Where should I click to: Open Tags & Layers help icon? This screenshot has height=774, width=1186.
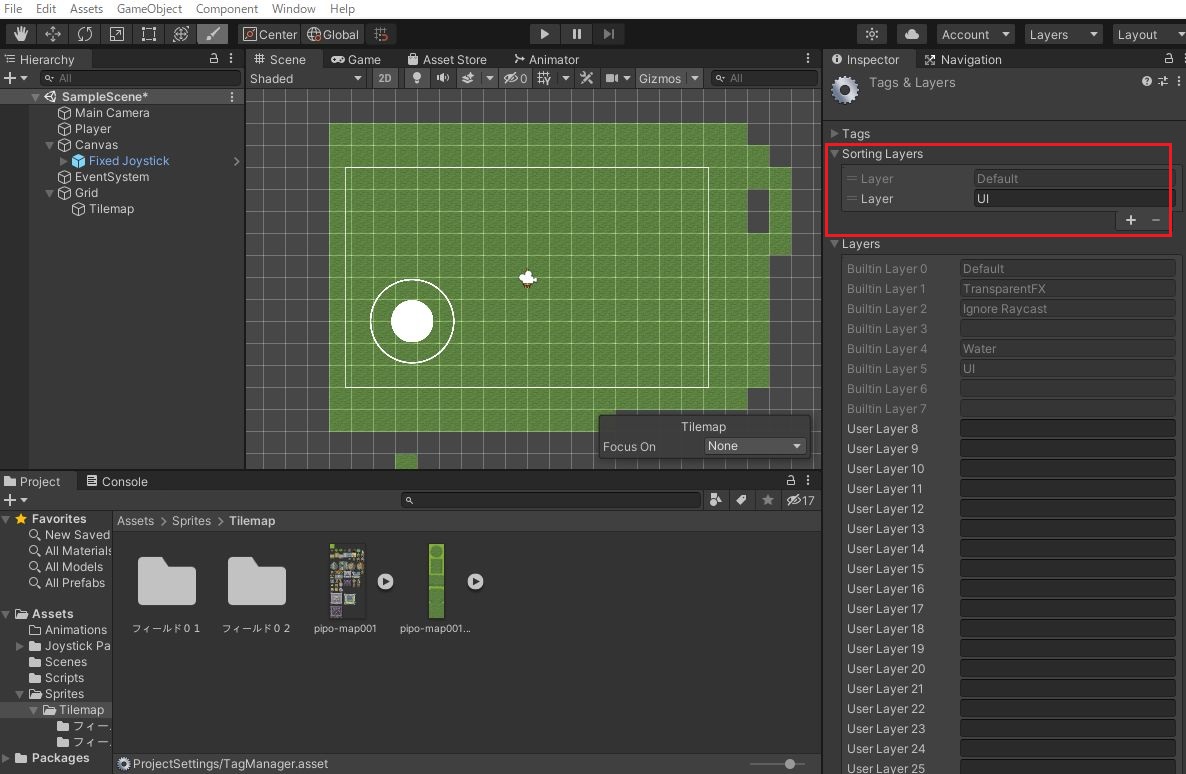point(1147,81)
